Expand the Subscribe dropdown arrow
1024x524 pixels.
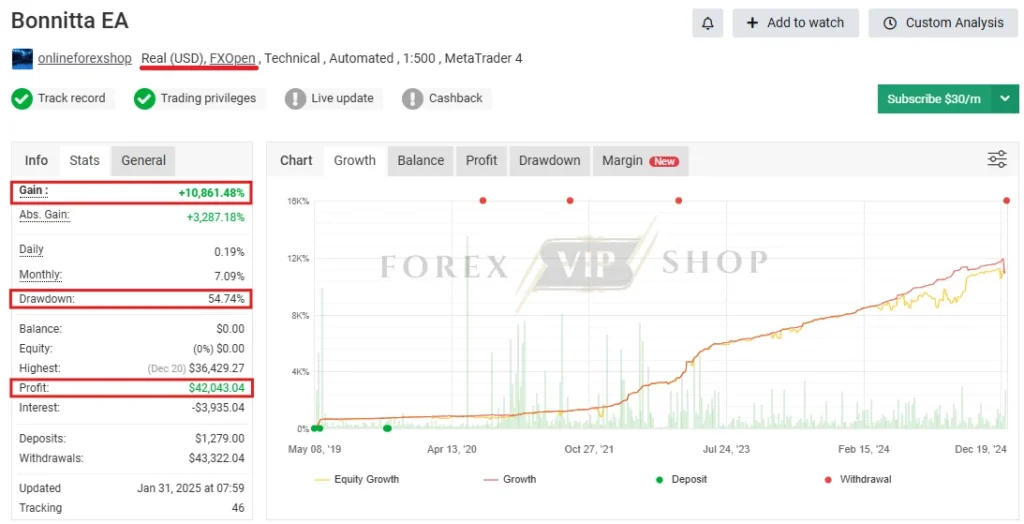click(x=1005, y=99)
